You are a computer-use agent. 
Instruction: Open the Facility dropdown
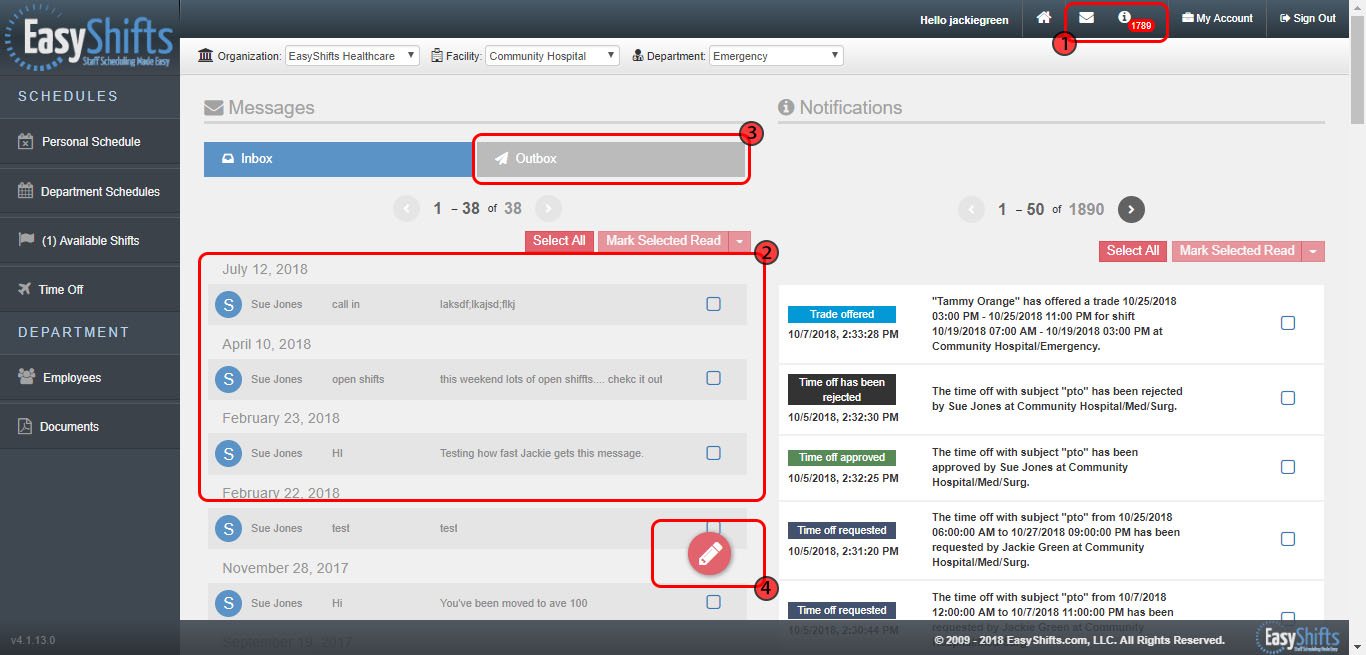pos(552,56)
